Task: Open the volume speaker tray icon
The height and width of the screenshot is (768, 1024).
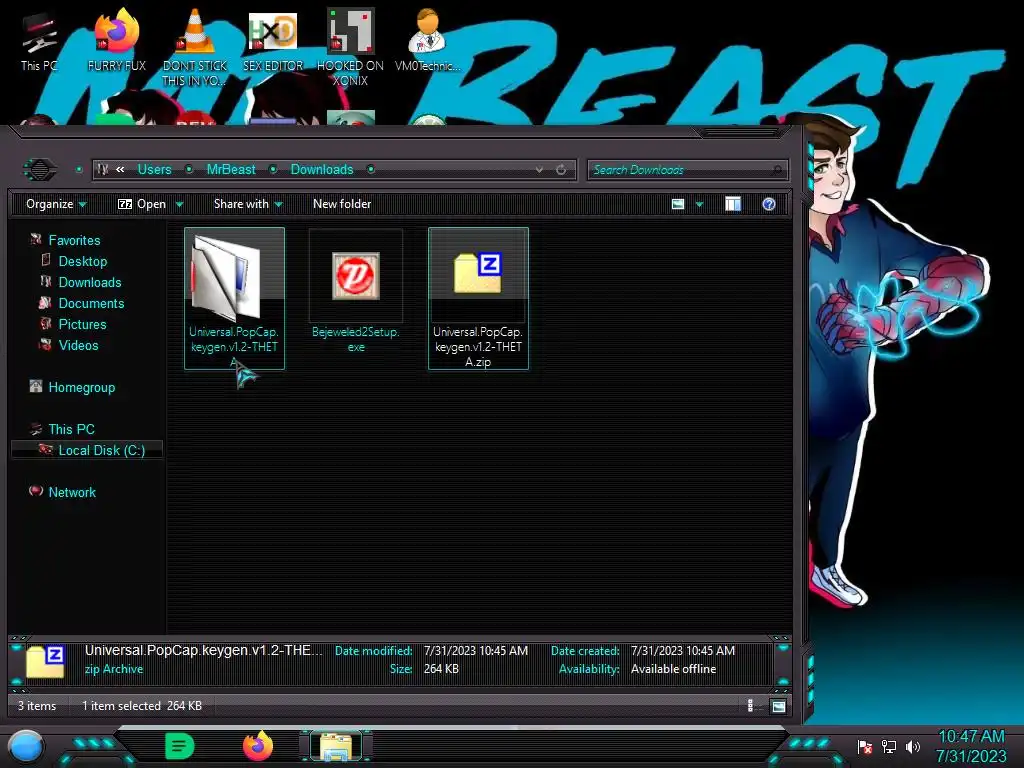Action: [x=912, y=746]
